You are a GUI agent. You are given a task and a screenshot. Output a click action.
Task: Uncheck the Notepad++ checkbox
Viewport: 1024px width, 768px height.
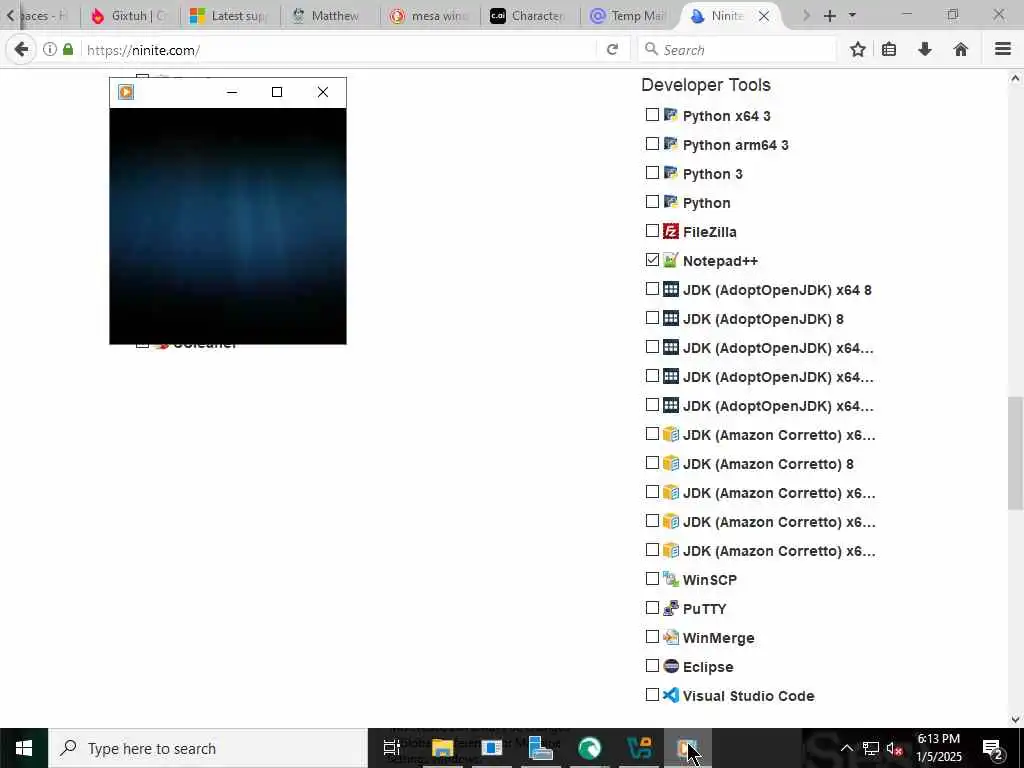point(652,260)
